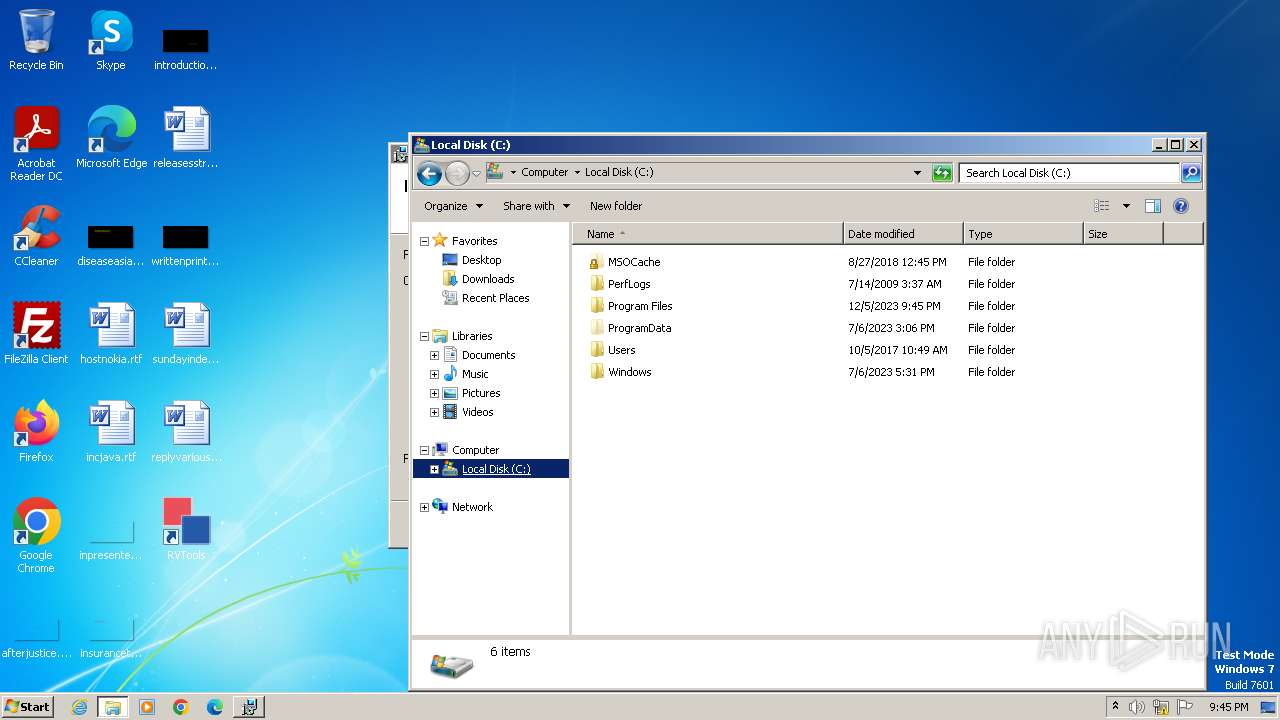This screenshot has width=1280, height=720.
Task: Click the Back navigation arrow in Explorer
Action: 429,173
